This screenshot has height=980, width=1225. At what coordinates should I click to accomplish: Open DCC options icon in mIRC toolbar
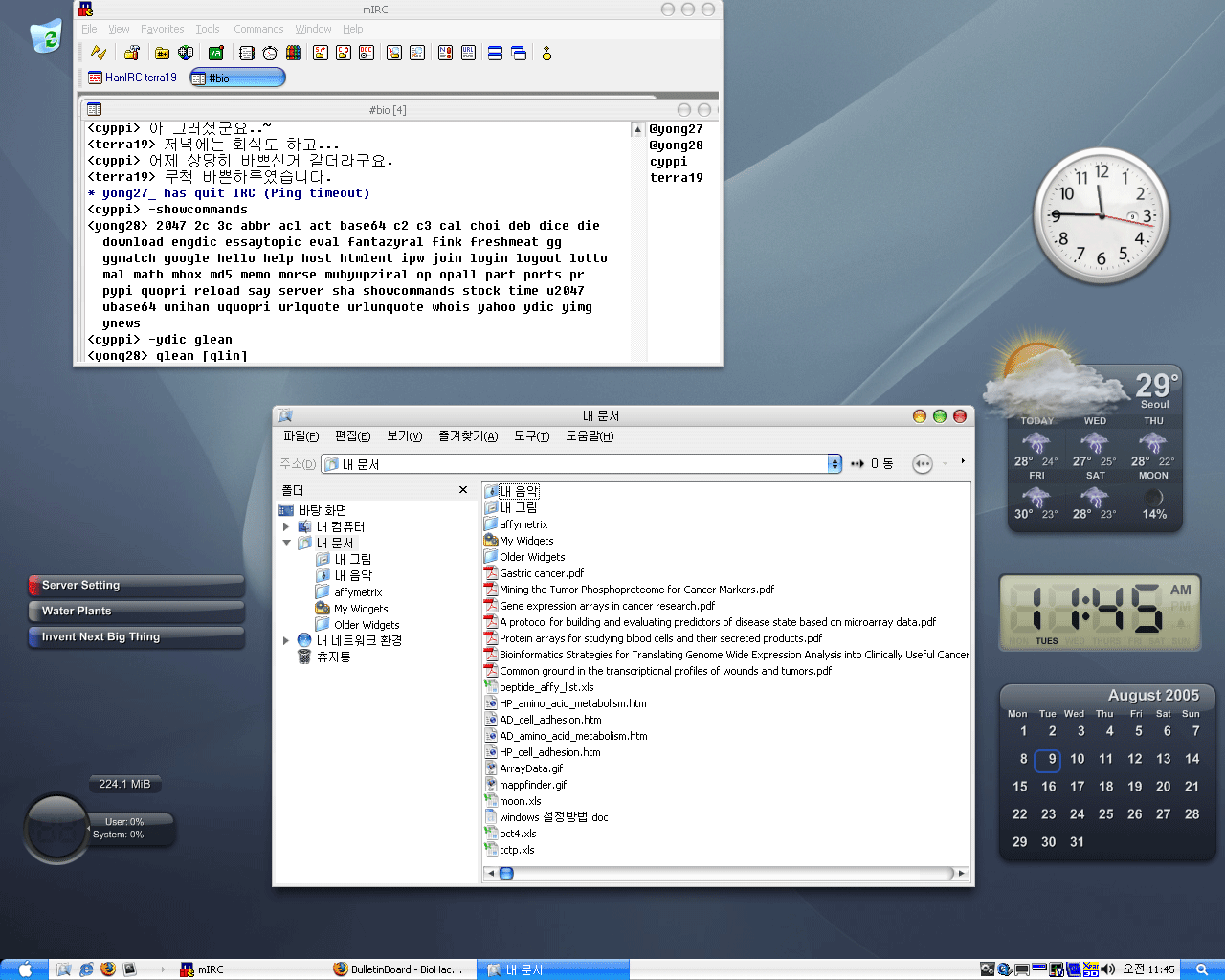coord(367,54)
